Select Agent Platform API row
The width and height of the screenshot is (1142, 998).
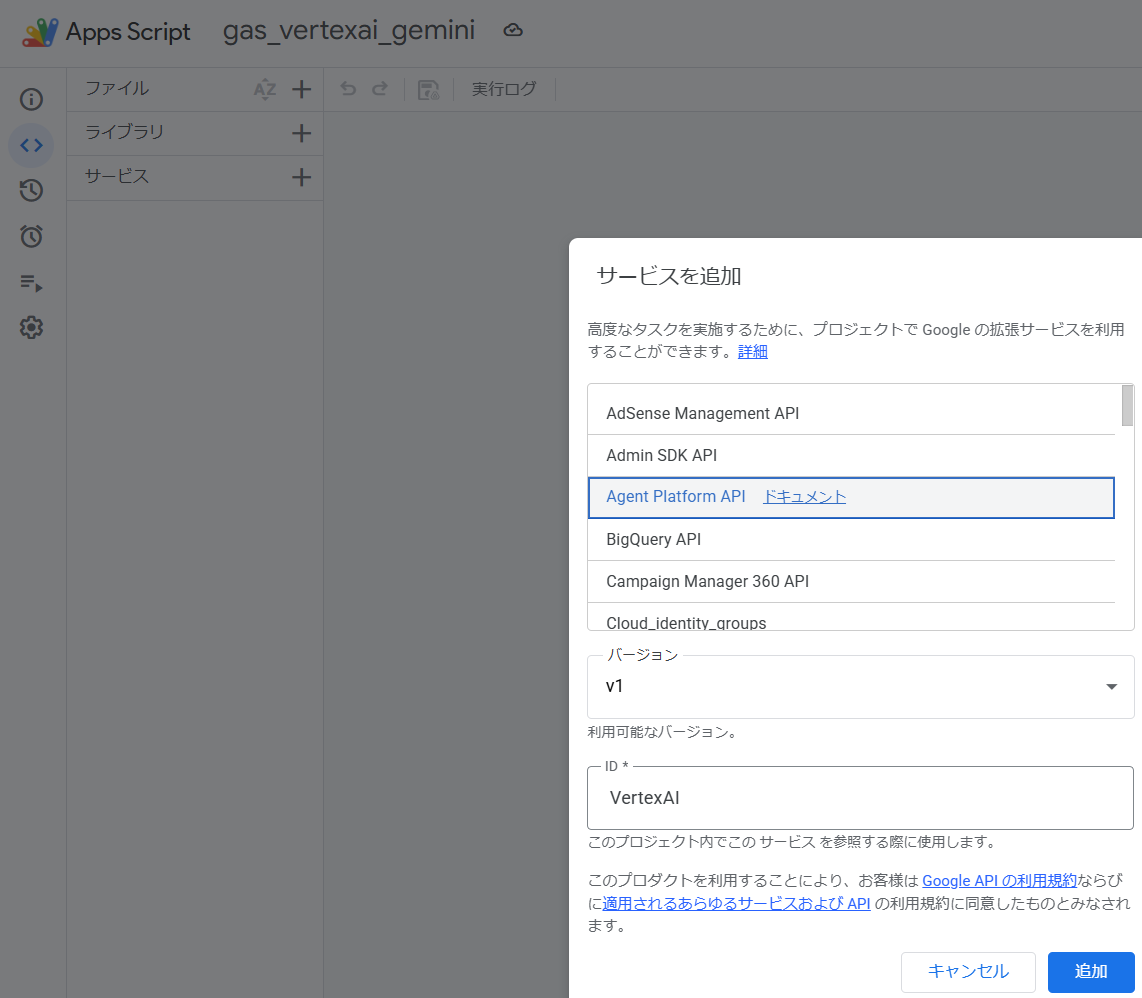[851, 498]
